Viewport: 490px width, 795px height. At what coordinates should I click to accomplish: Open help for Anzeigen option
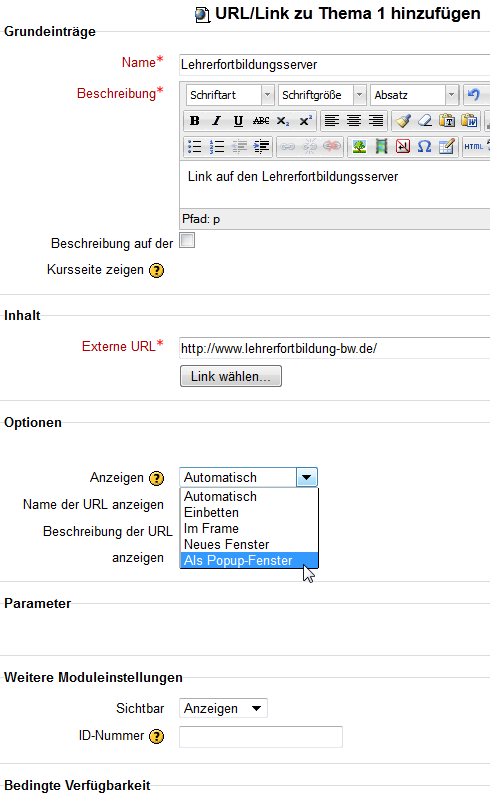[x=156, y=478]
